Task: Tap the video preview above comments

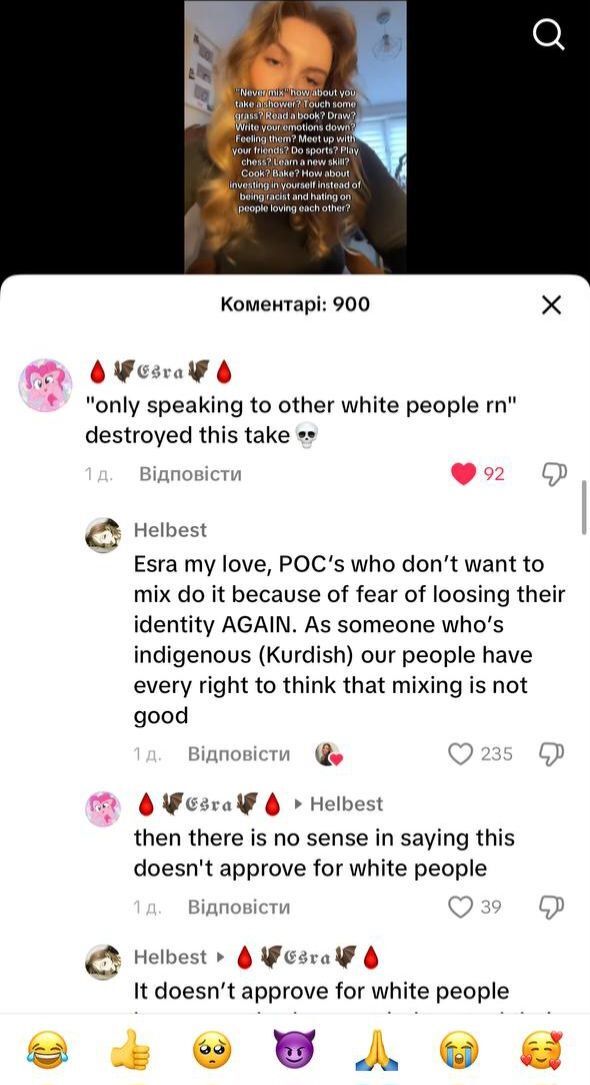Action: (x=295, y=137)
